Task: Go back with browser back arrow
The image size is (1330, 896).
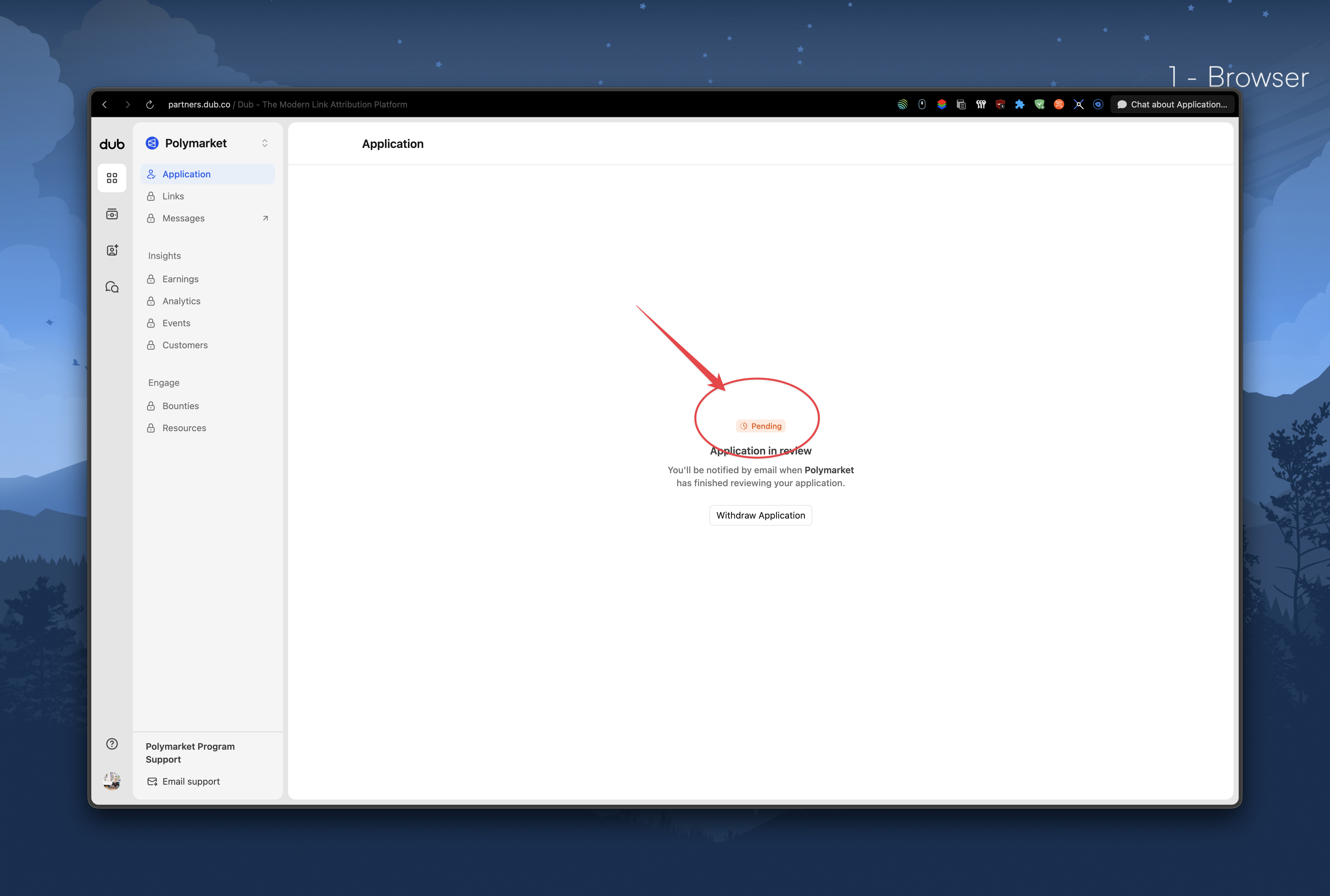Action: 105,105
